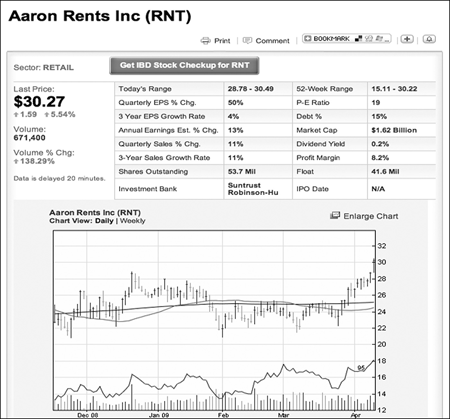Click the 3 Year EPS Growth Rate label
The image size is (450, 419).
click(162, 116)
